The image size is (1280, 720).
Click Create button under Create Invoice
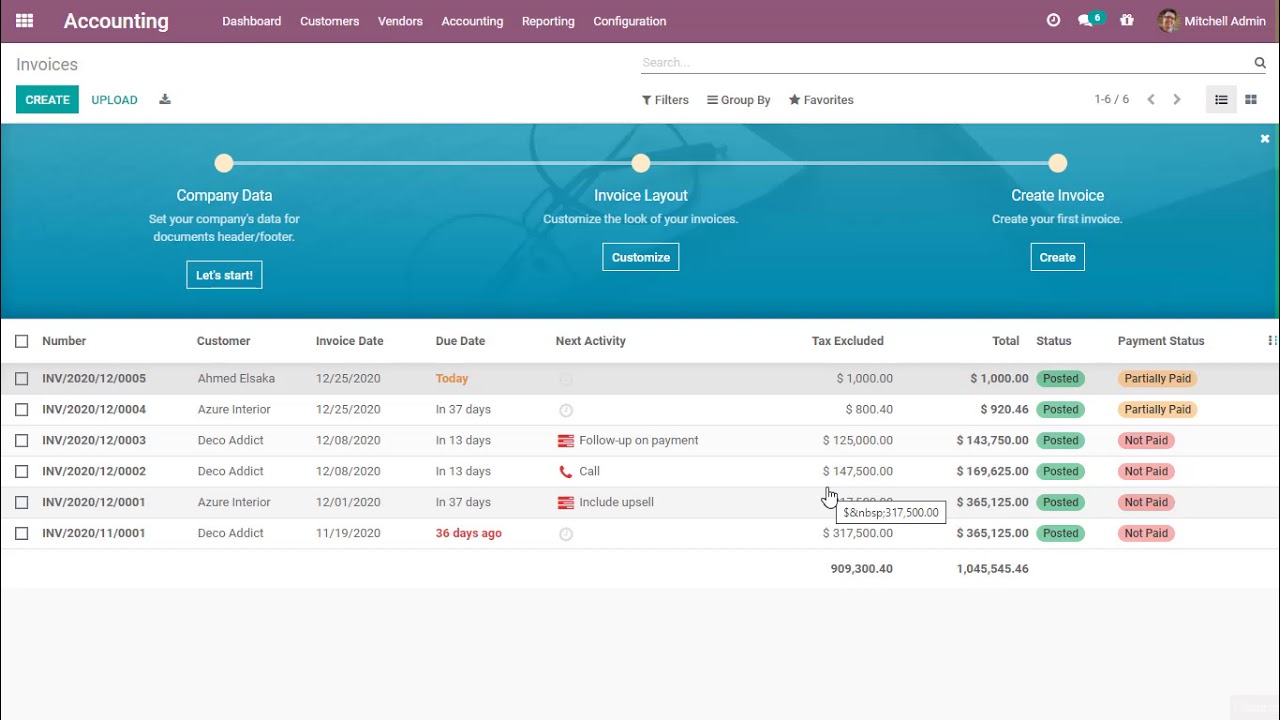coord(1057,257)
